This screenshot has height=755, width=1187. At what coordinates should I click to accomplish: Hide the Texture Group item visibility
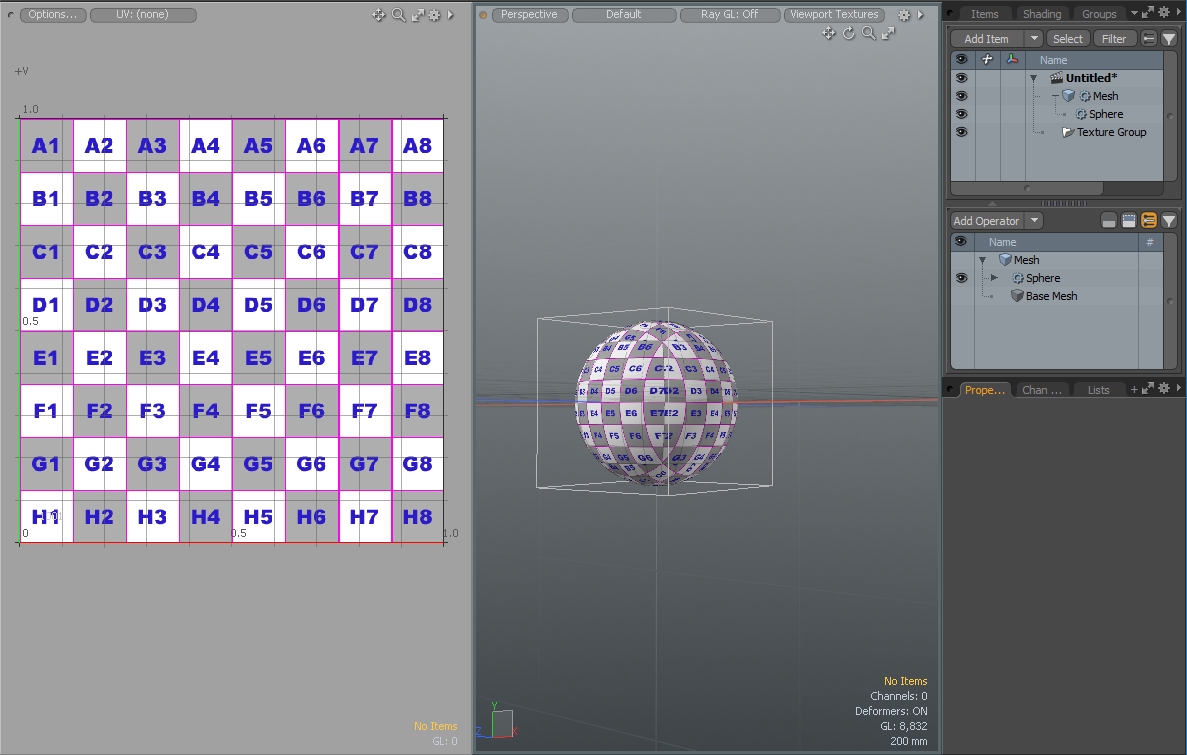[x=961, y=132]
